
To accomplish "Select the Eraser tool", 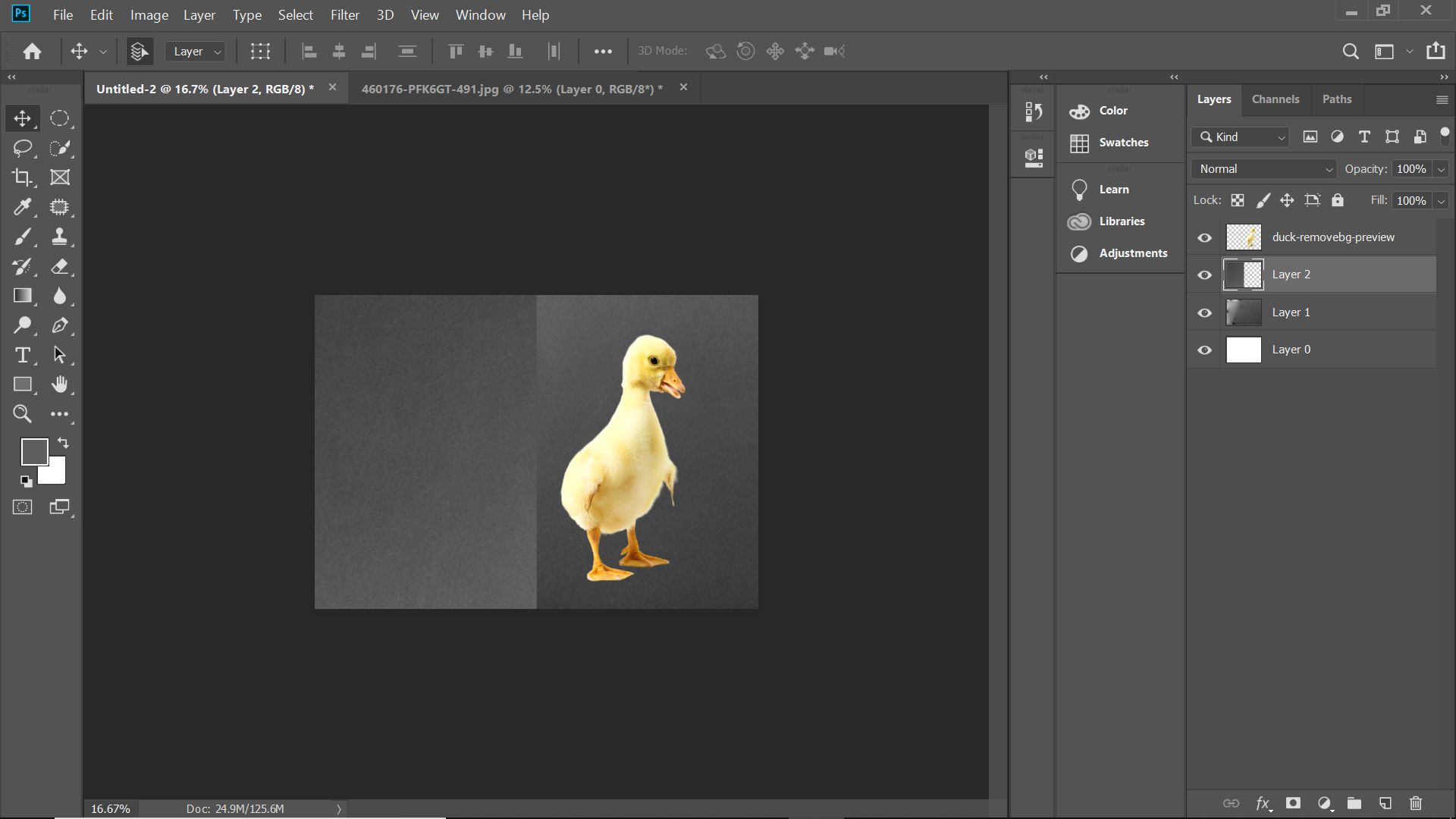I will pyautogui.click(x=59, y=266).
